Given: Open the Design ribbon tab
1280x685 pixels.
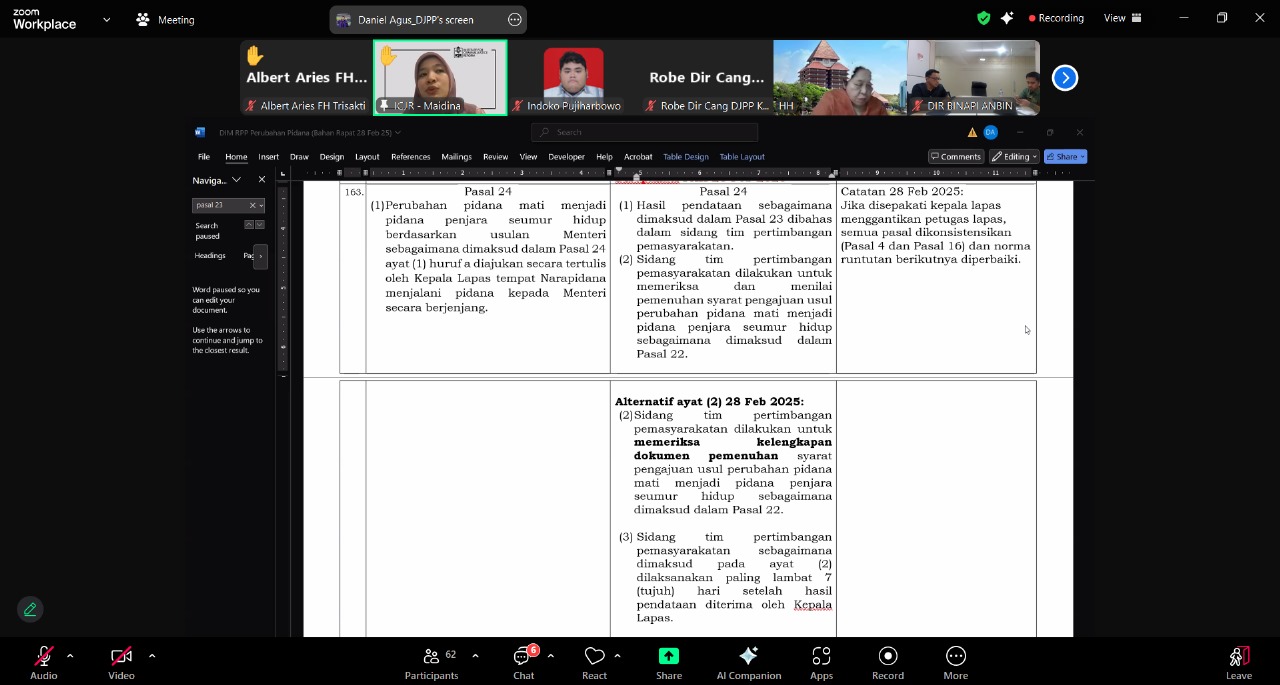Looking at the screenshot, I should tap(331, 157).
